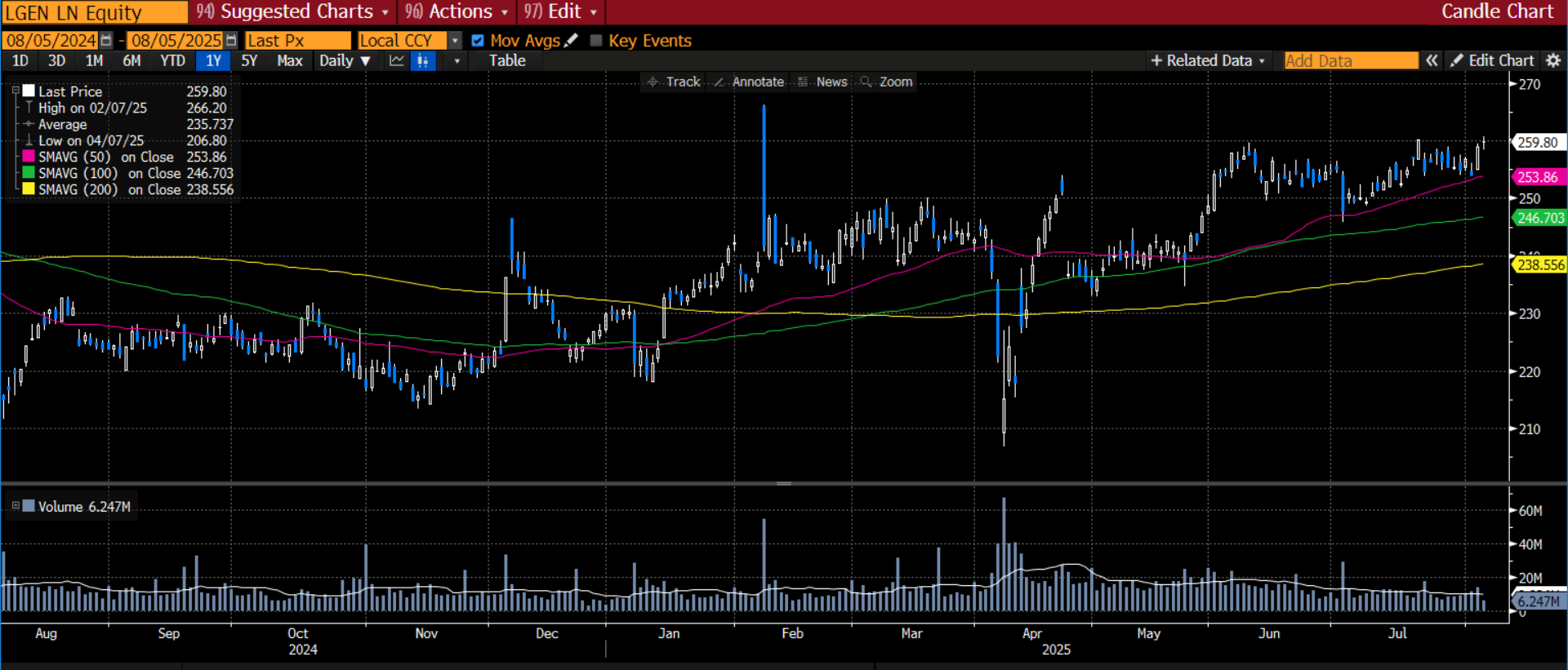Viewport: 1568px width, 670px height.
Task: Switch to line chart type icon
Action: point(397,61)
